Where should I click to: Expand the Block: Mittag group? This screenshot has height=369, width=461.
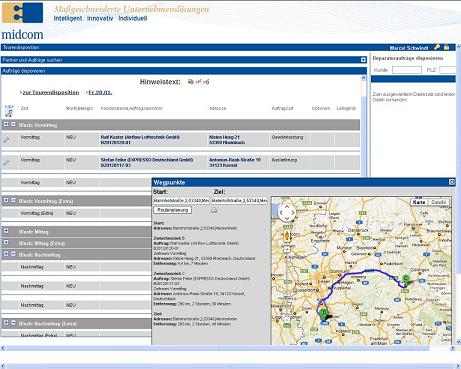click(6, 231)
